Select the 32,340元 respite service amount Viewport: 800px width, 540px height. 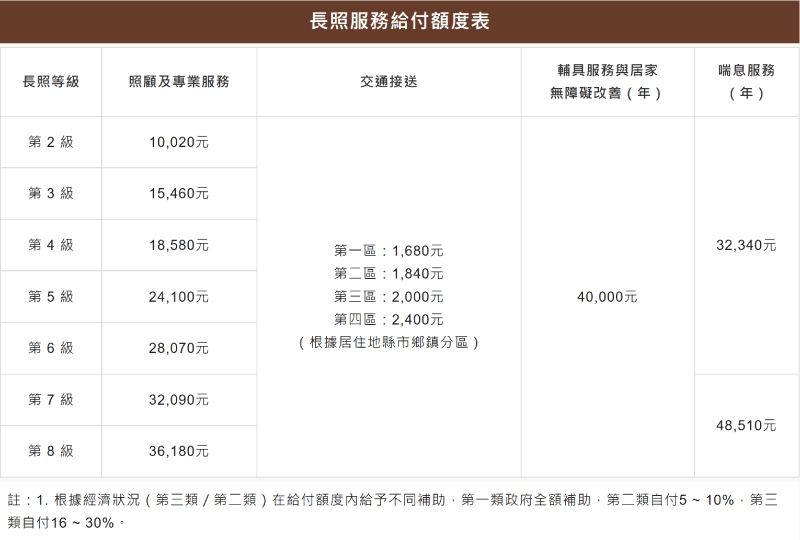coord(746,245)
